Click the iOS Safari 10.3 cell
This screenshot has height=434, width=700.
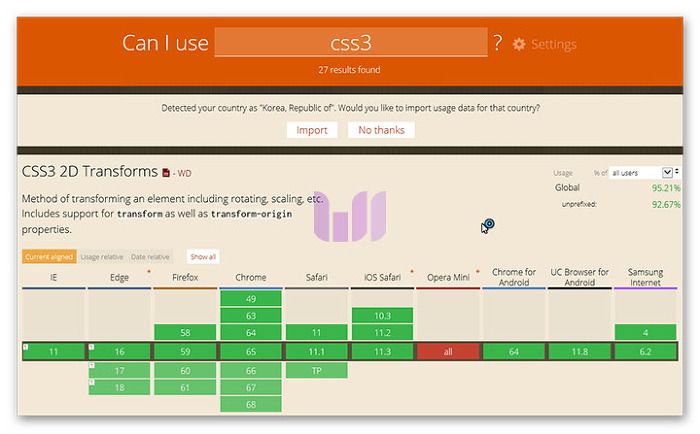point(382,316)
